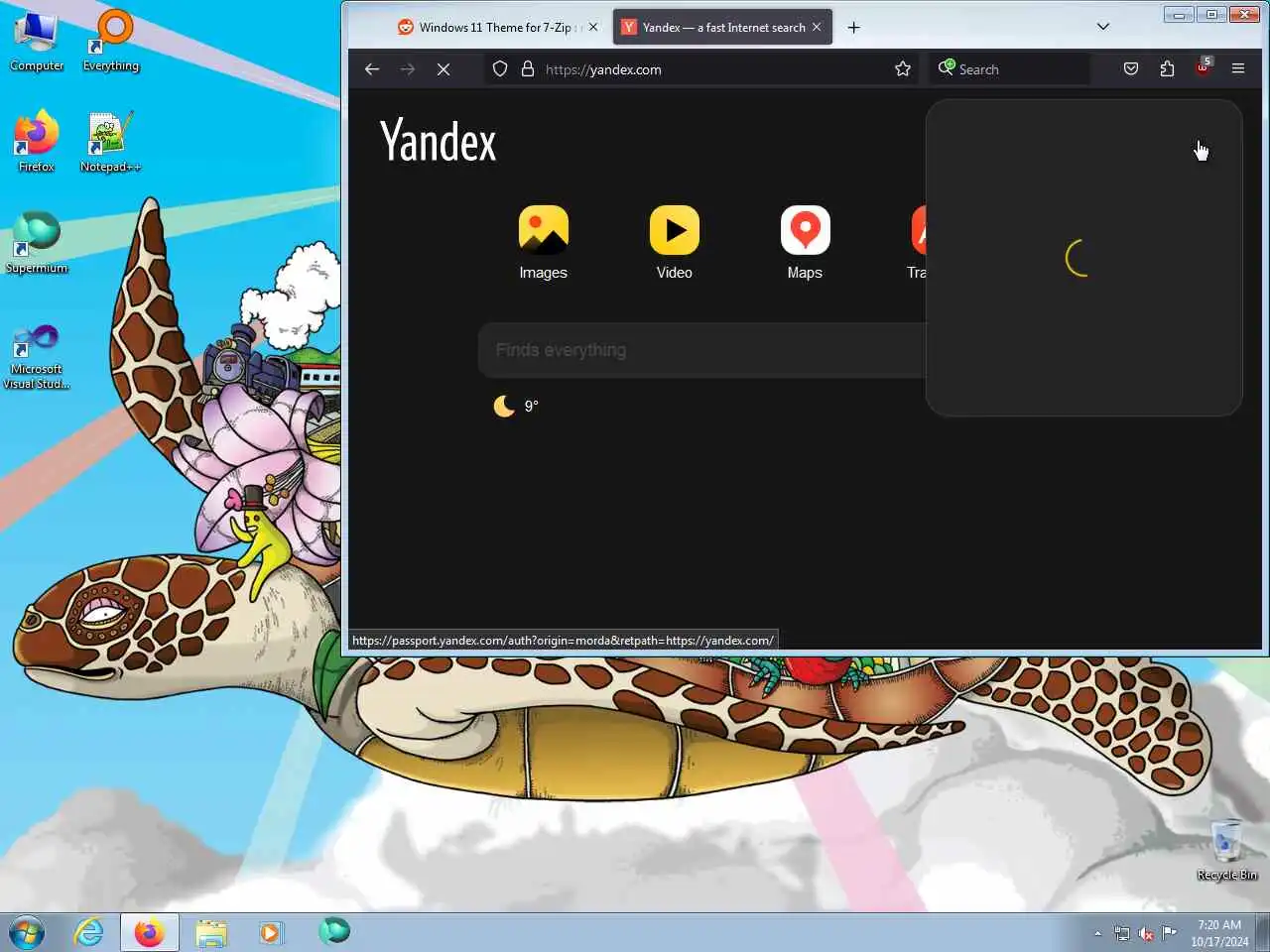Screen dimensions: 1270x952
Task: Close the Windows 11 Theme tab
Action: (x=593, y=28)
